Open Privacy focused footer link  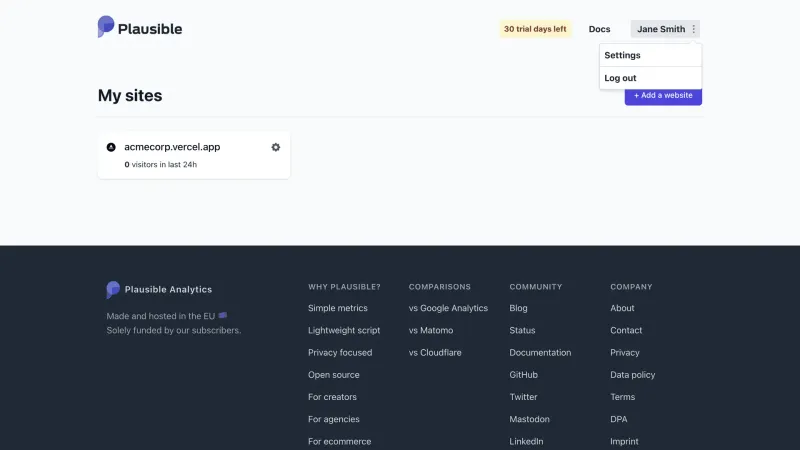(x=340, y=353)
